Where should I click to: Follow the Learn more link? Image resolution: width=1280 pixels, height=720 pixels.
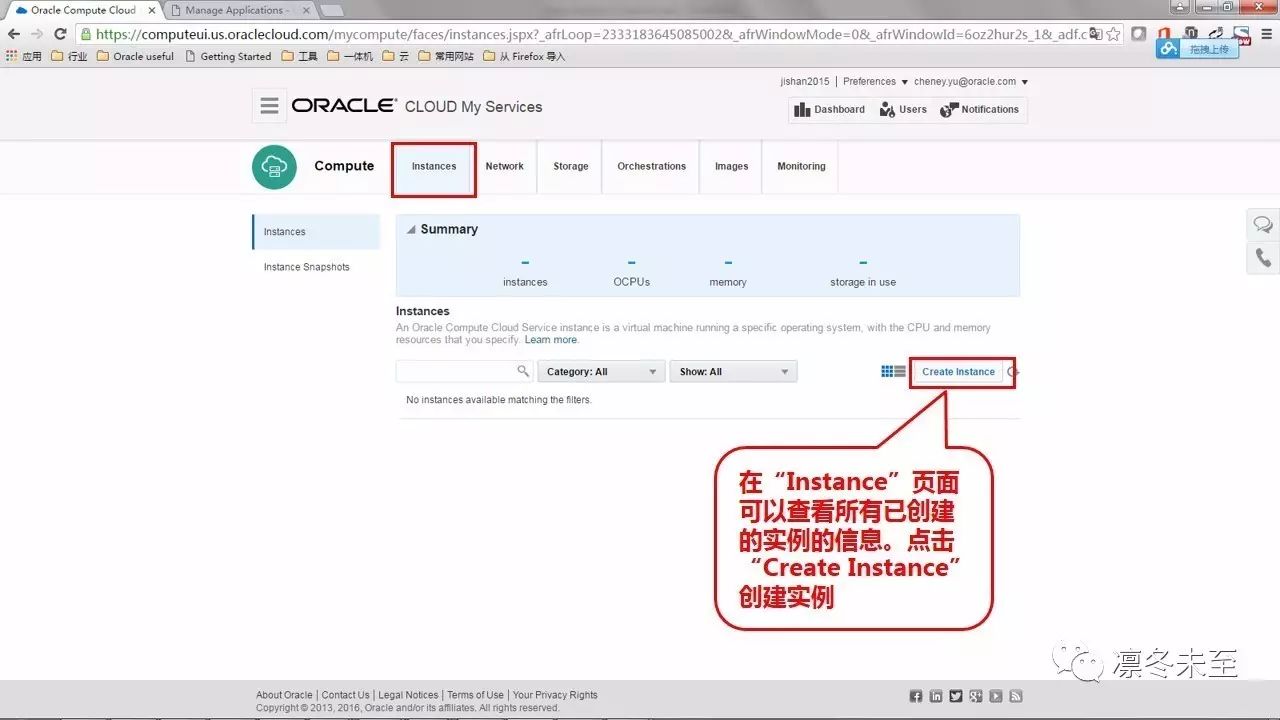point(551,340)
